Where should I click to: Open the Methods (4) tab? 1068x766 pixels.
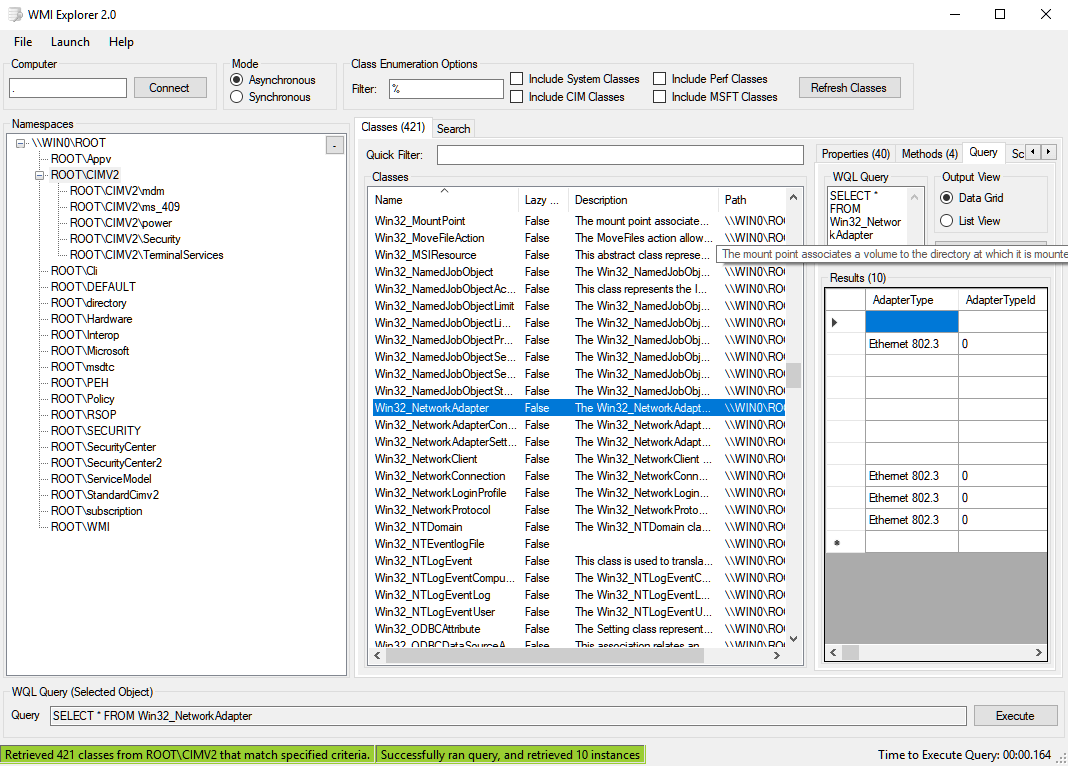pyautogui.click(x=930, y=154)
